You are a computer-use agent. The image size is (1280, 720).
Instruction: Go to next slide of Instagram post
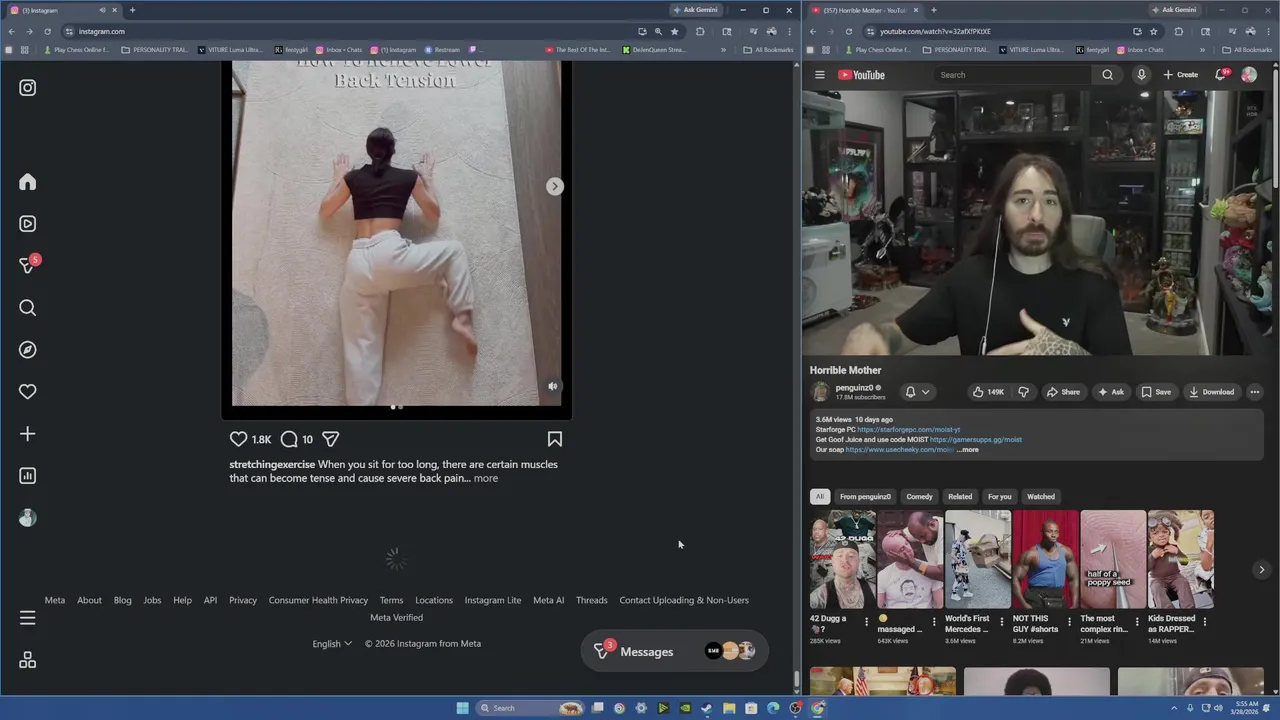tap(555, 186)
